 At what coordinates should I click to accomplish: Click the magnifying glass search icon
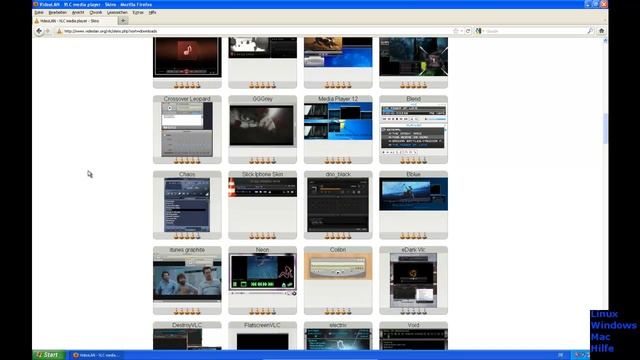pyautogui.click(x=590, y=31)
